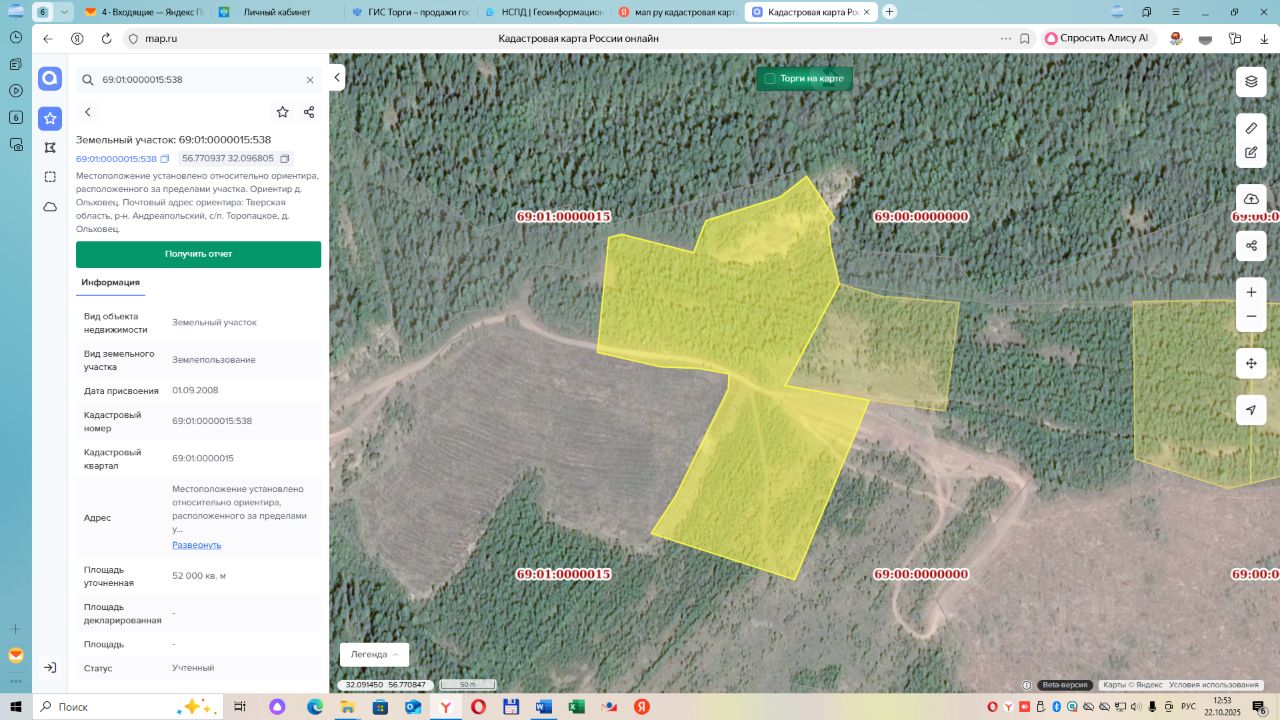Click the login icon at sidebar bottom

tap(50, 667)
